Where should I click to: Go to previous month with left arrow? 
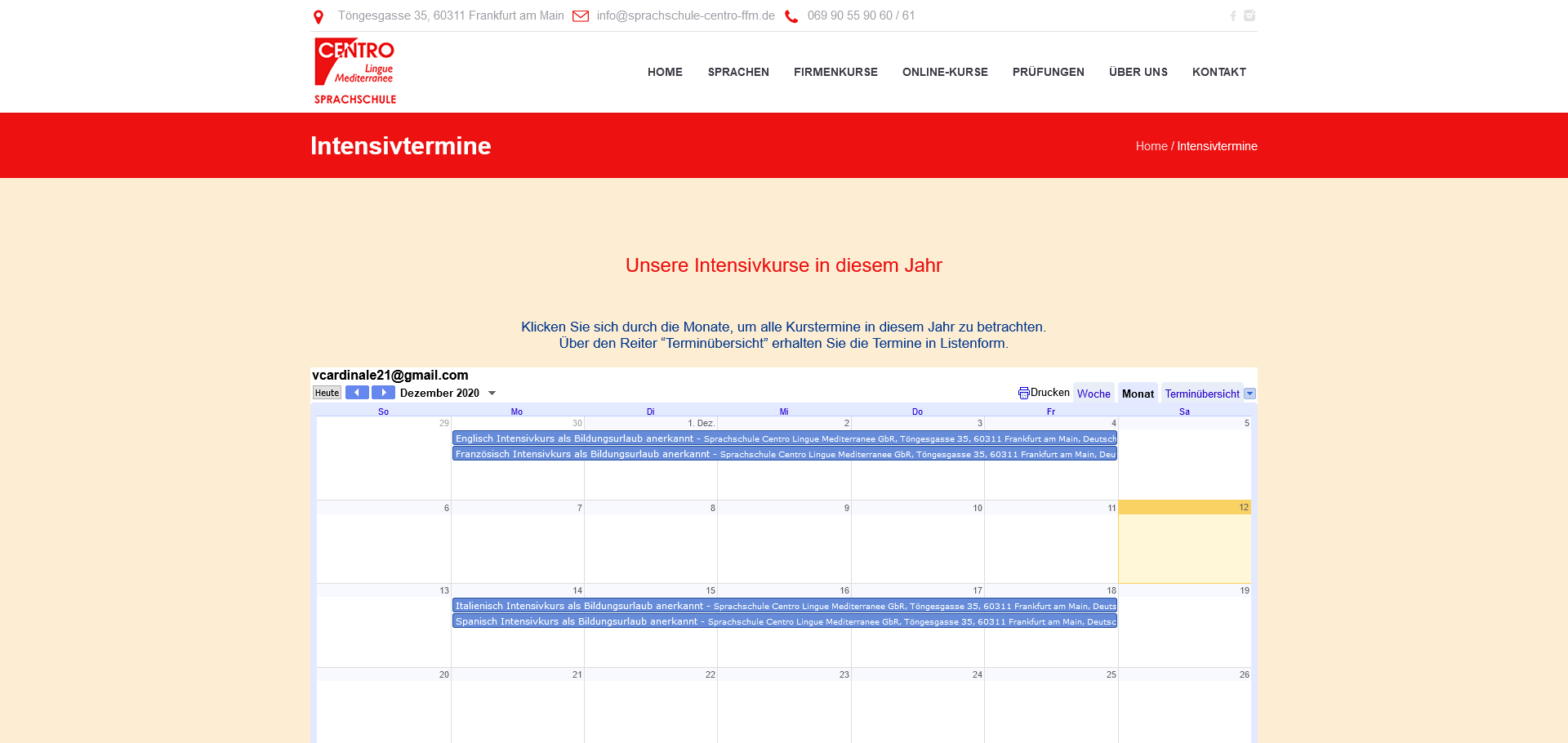(357, 393)
